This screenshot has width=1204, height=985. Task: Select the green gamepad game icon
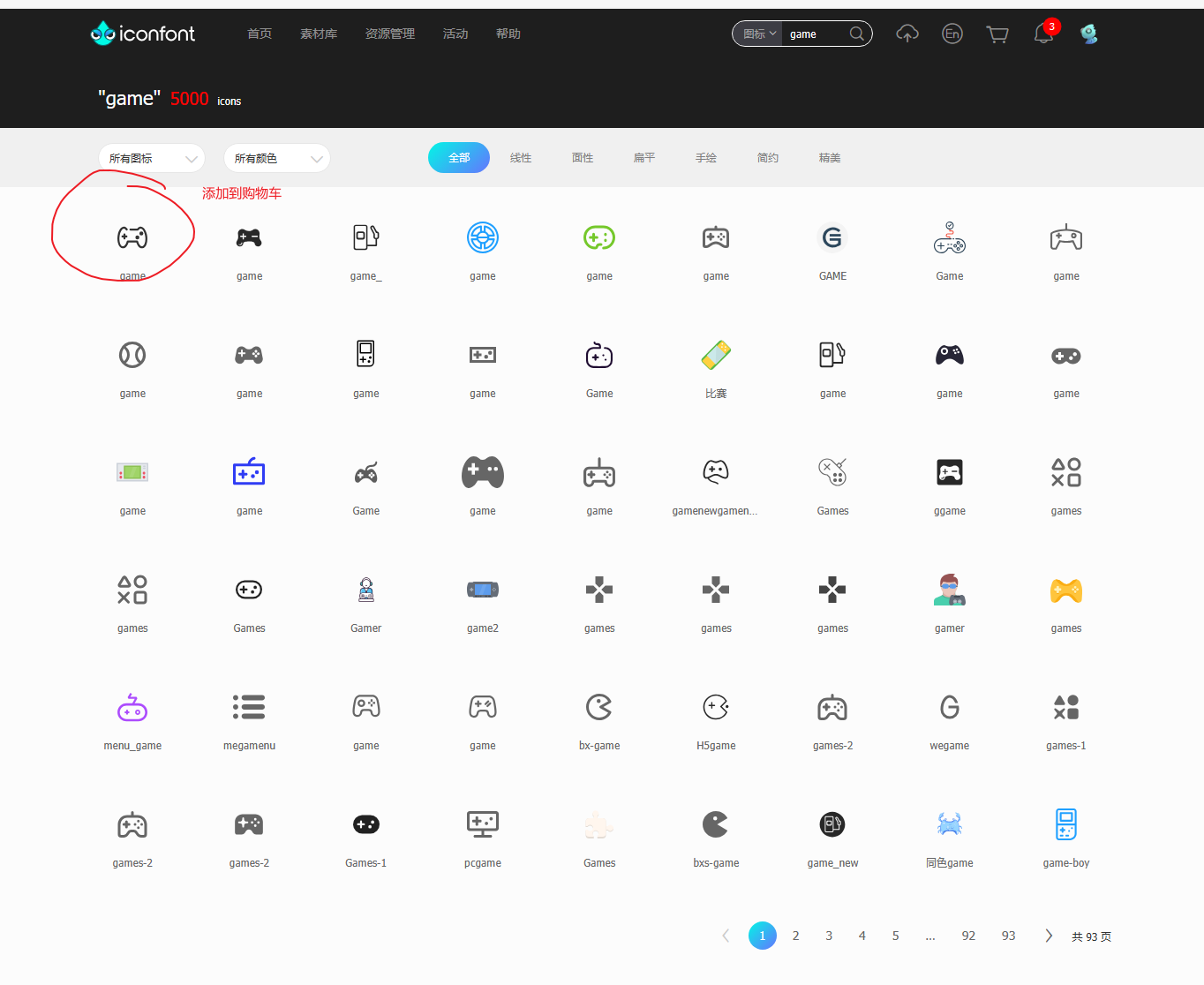pyautogui.click(x=599, y=237)
